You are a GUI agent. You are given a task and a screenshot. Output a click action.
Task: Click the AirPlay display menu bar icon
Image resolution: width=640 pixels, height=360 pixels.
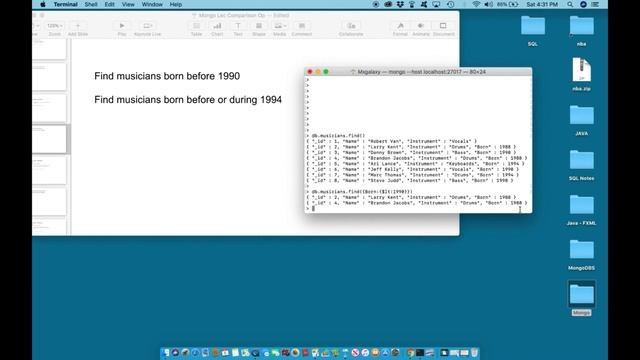point(436,4)
